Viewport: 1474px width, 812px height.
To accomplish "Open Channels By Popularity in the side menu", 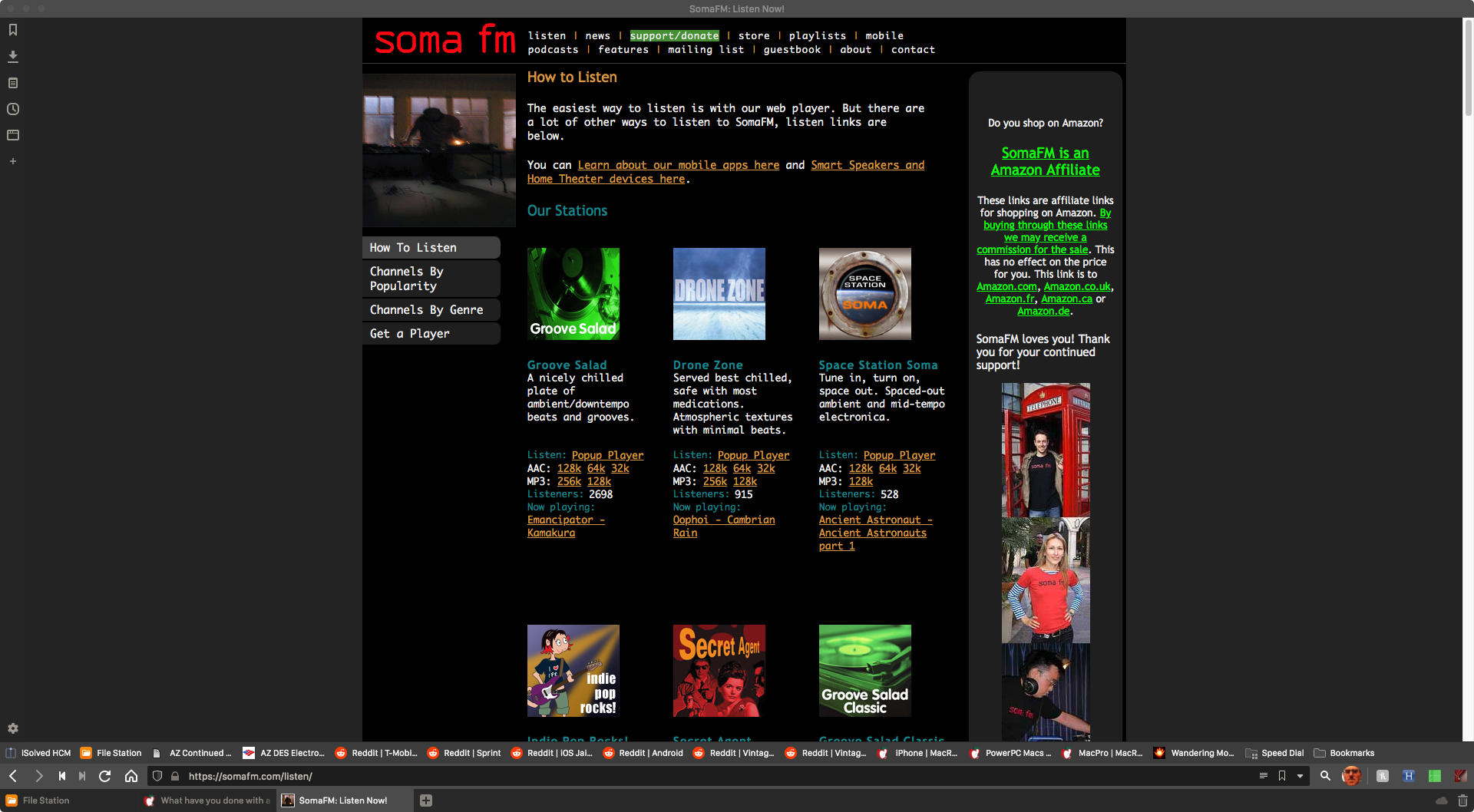I will (431, 279).
